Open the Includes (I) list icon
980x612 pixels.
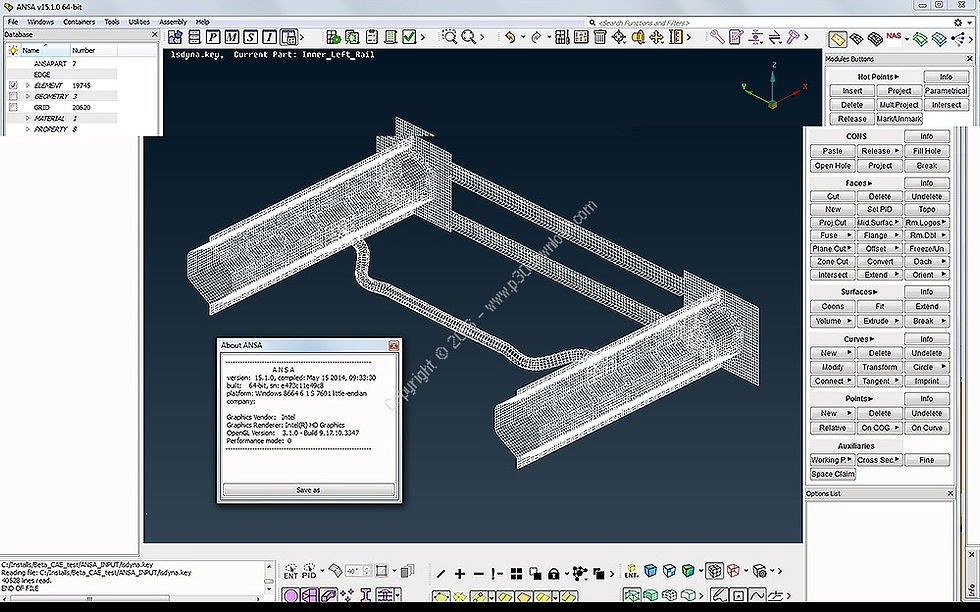[269, 37]
